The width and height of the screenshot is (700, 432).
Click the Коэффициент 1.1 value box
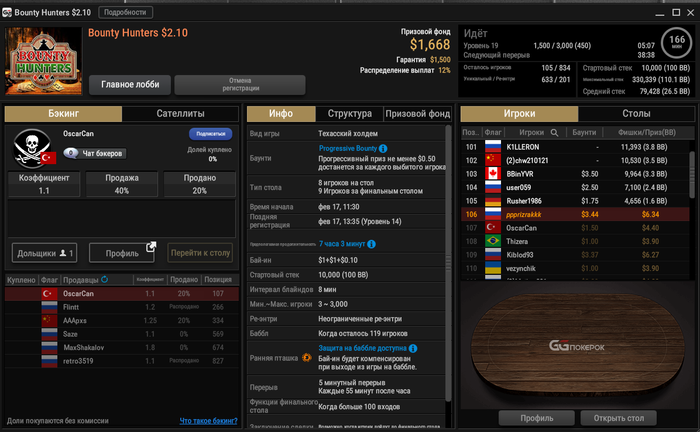click(x=44, y=184)
